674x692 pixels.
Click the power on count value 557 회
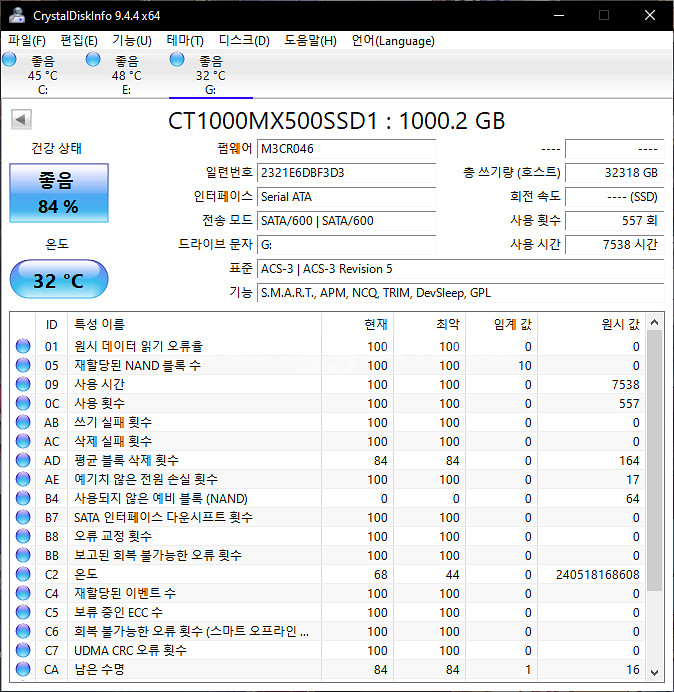(x=614, y=221)
